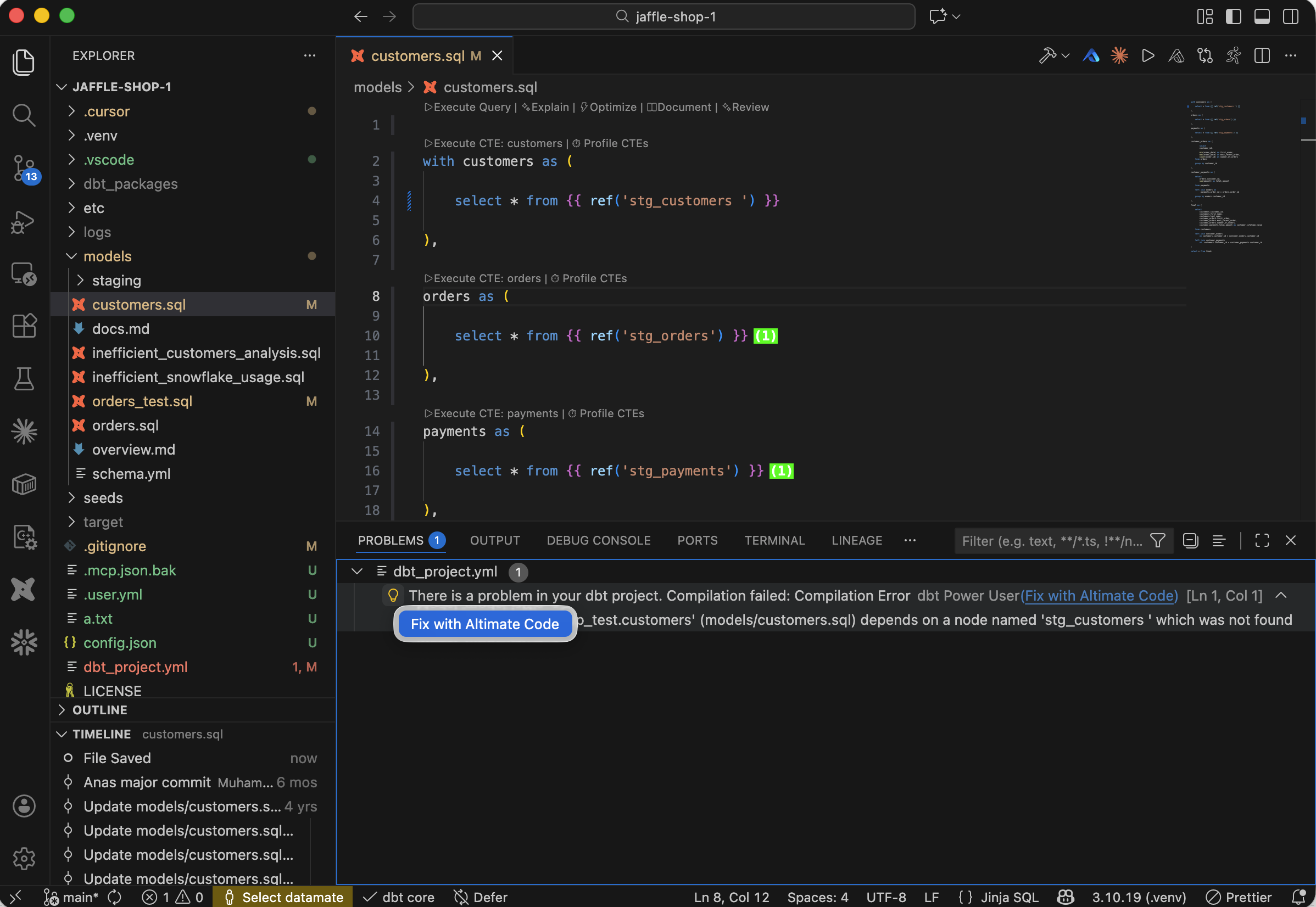Collapse all problems in the panel
The height and width of the screenshot is (907, 1316).
tap(1190, 540)
